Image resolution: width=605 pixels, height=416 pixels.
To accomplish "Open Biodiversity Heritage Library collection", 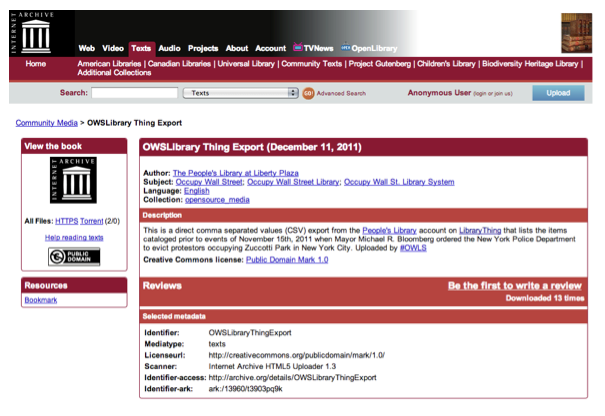I will click(530, 64).
